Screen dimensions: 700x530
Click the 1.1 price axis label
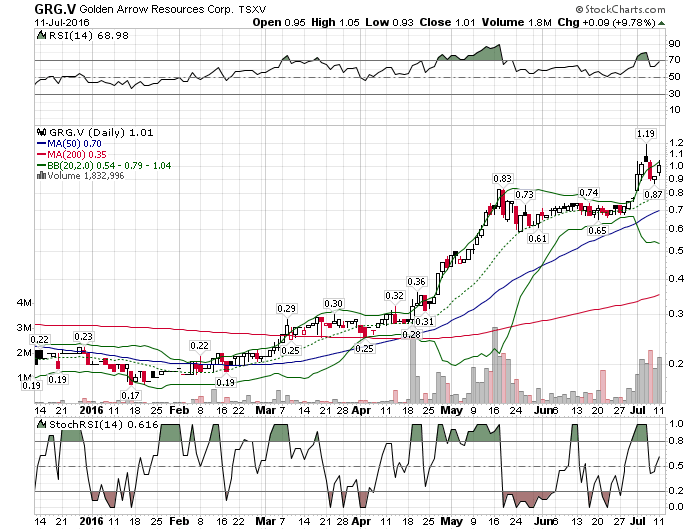tap(676, 154)
